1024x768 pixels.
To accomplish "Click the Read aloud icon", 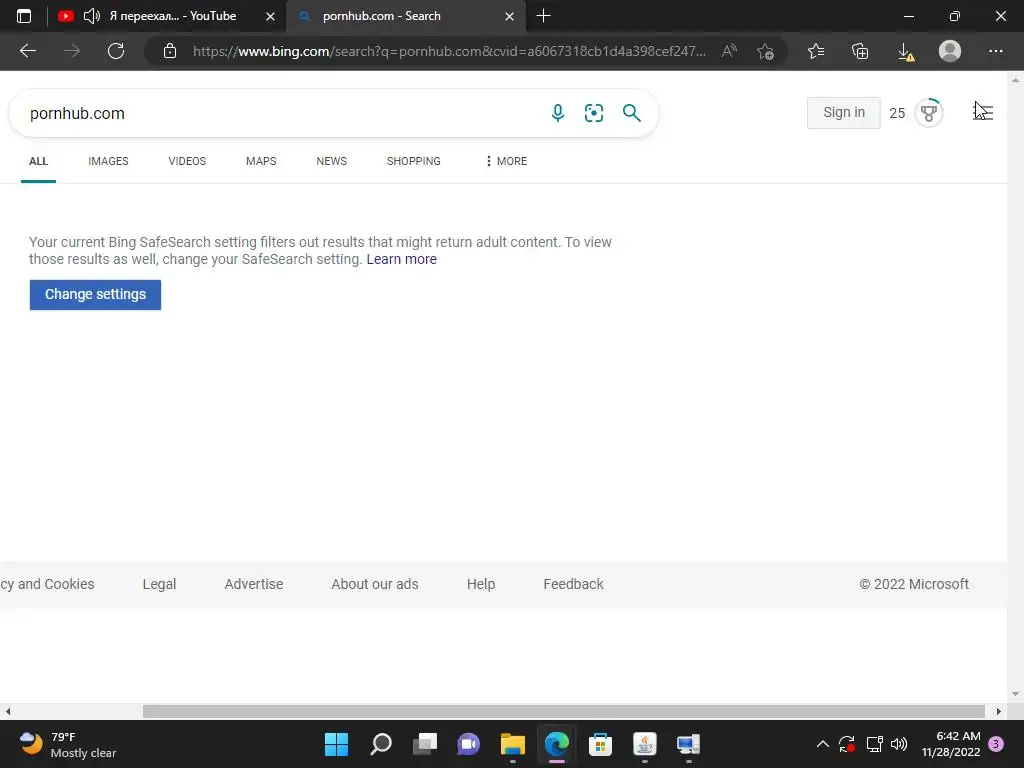I will (729, 51).
